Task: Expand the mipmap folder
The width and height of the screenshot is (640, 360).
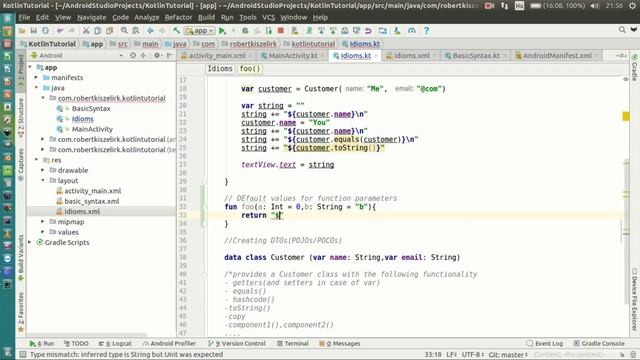Action: 43,221
